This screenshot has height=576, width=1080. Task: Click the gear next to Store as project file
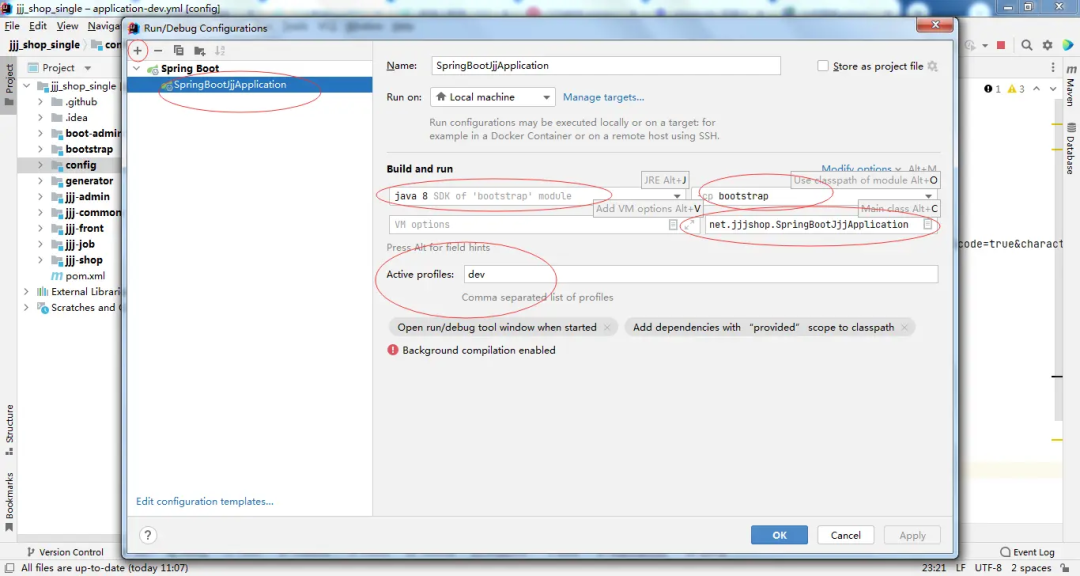pyautogui.click(x=933, y=66)
